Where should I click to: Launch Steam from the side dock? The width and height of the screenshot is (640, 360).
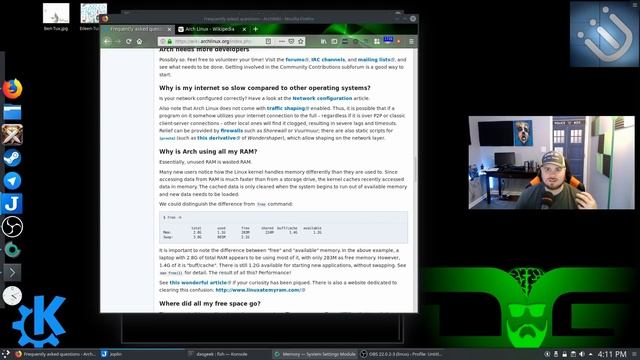point(12,158)
